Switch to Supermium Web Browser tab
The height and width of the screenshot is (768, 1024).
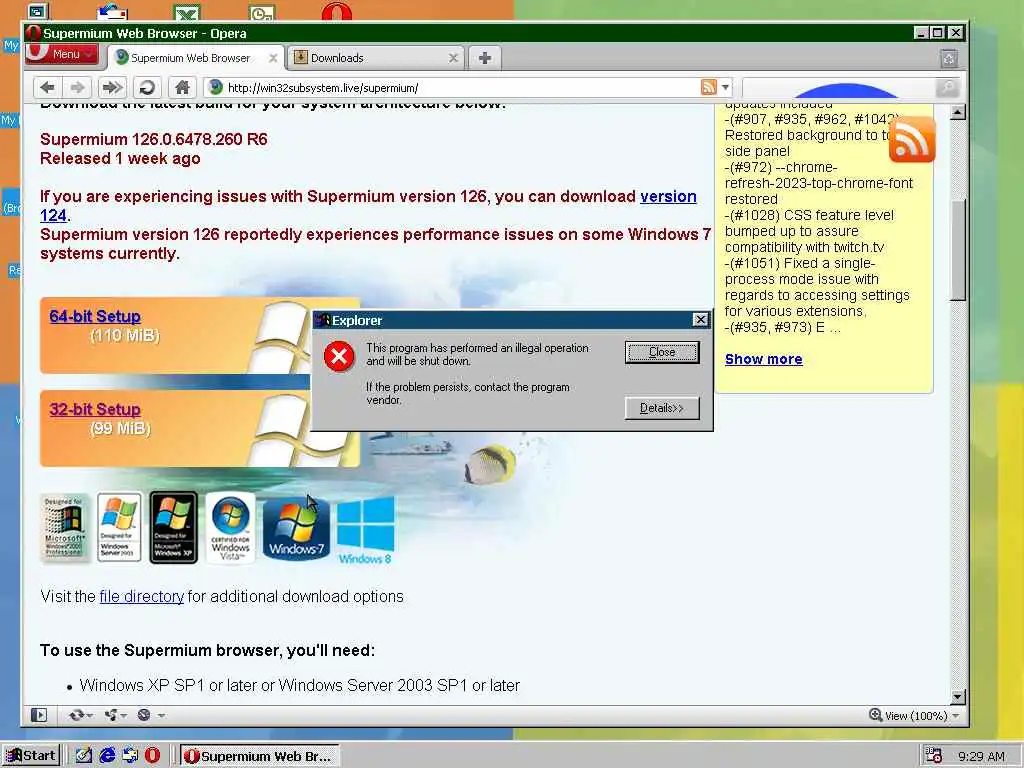point(190,58)
